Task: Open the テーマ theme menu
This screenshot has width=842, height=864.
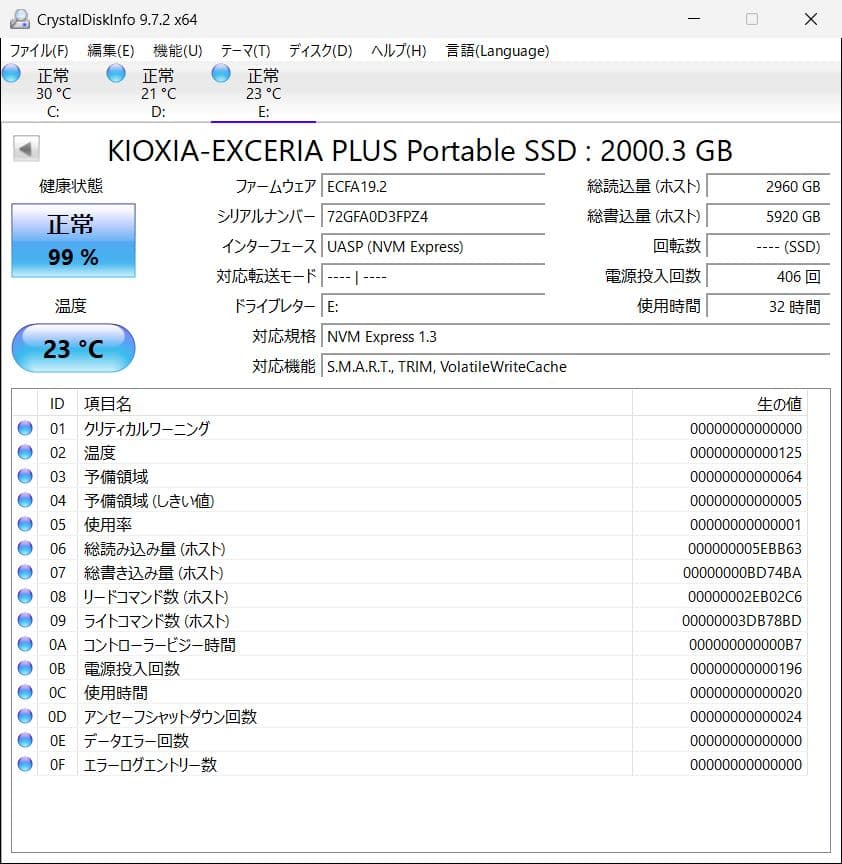Action: pyautogui.click(x=247, y=50)
